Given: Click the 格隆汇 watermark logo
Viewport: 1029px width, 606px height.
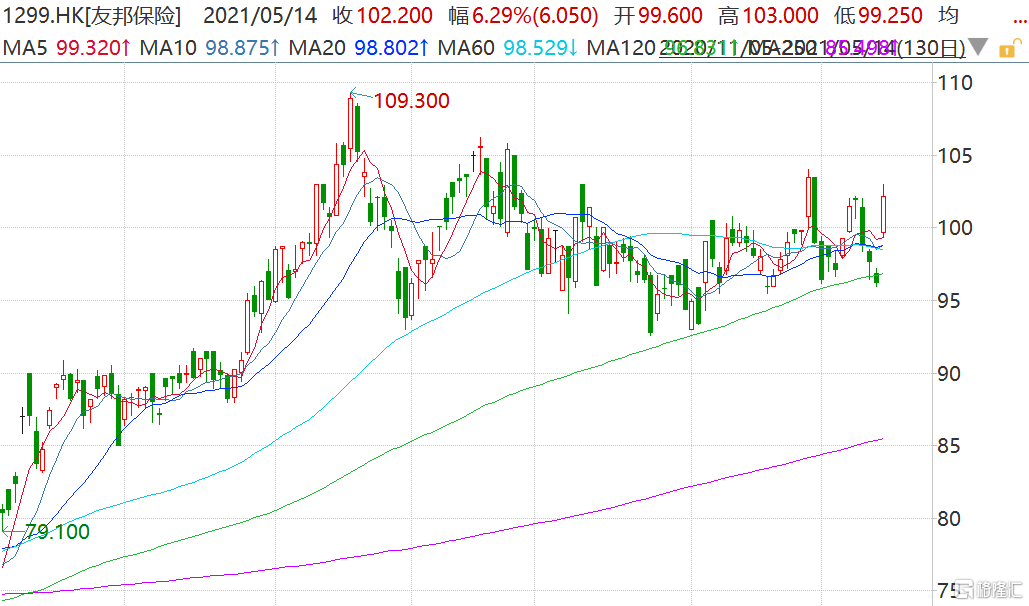Looking at the screenshot, I should point(990,589).
